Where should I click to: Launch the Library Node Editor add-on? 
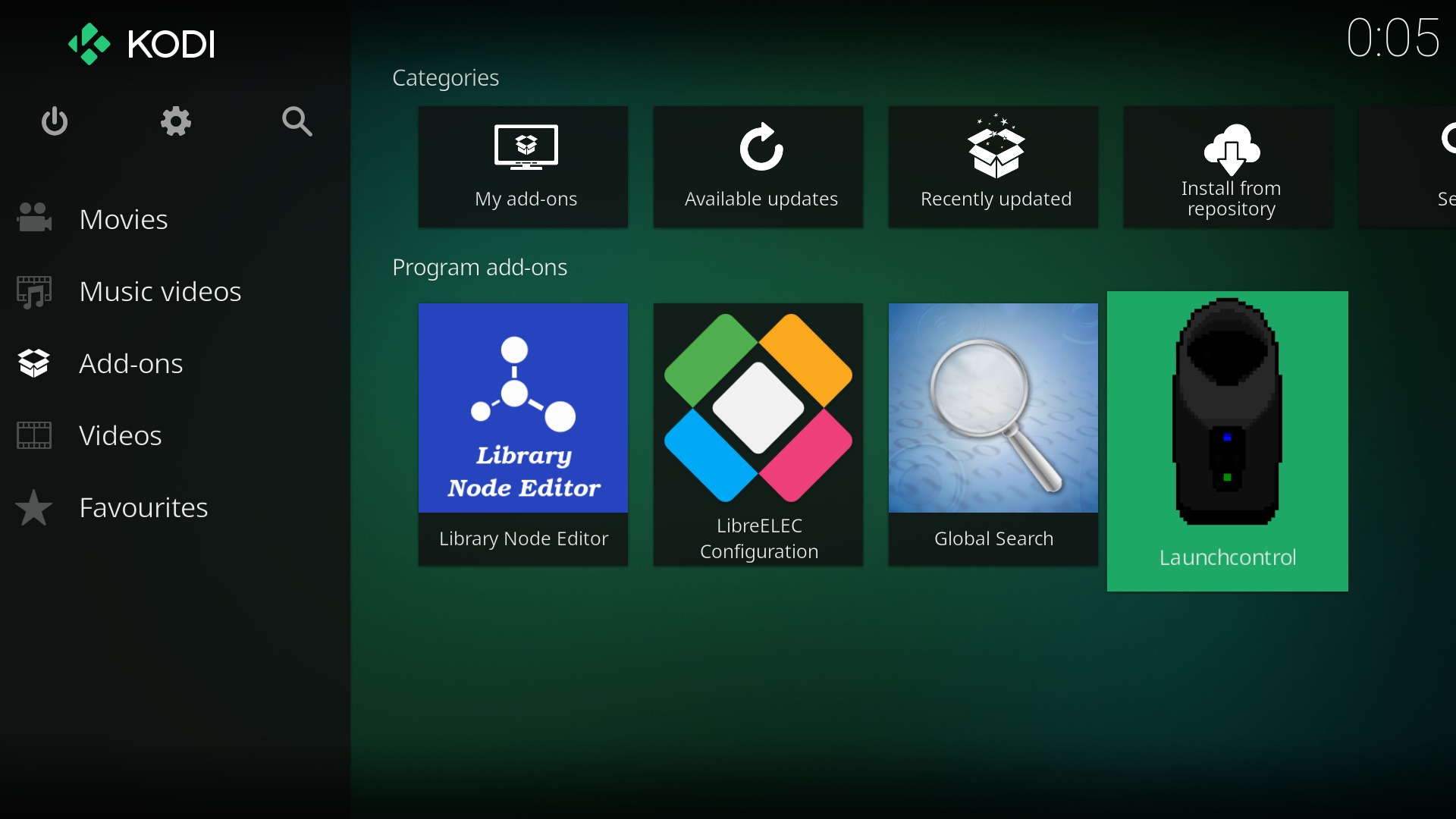[x=523, y=434]
